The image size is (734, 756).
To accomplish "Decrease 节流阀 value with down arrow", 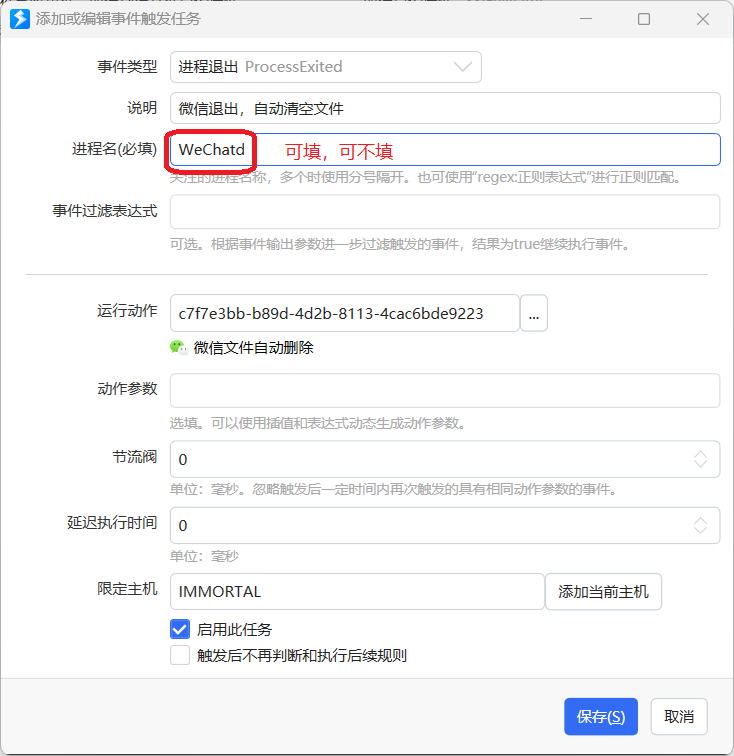I will point(700,464).
